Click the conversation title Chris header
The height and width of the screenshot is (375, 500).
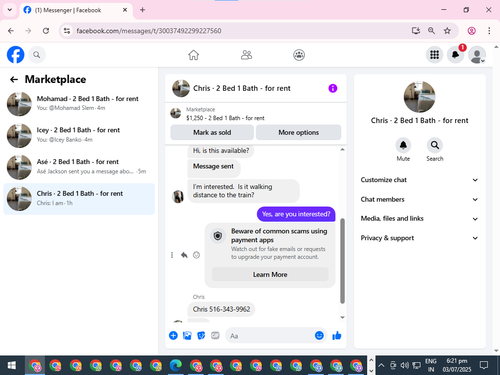242,88
